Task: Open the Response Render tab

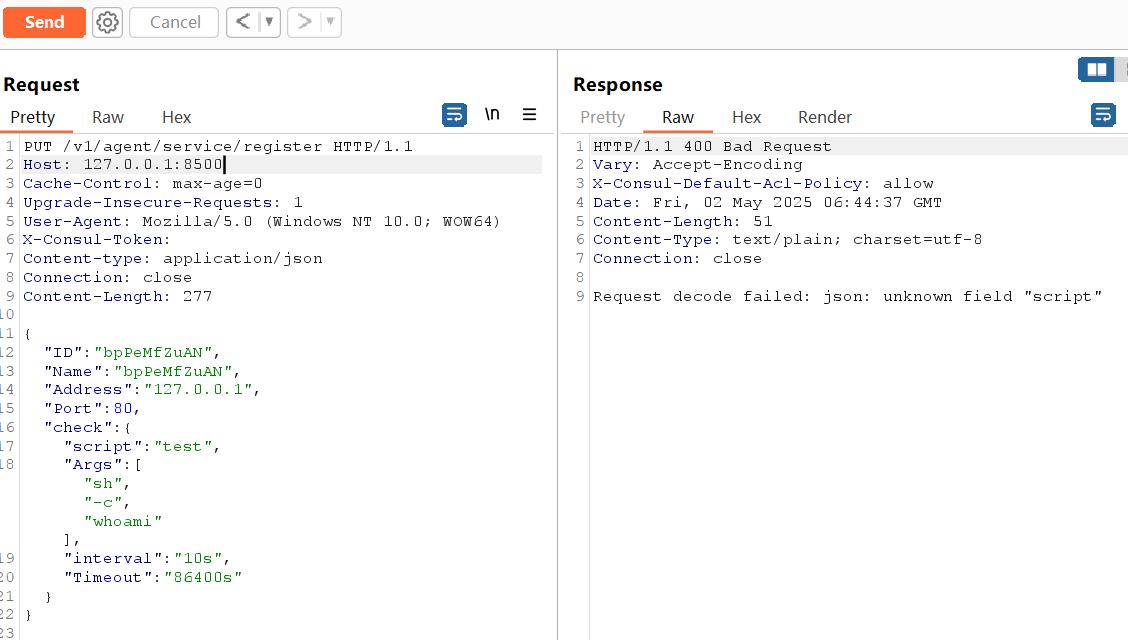Action: click(x=824, y=117)
